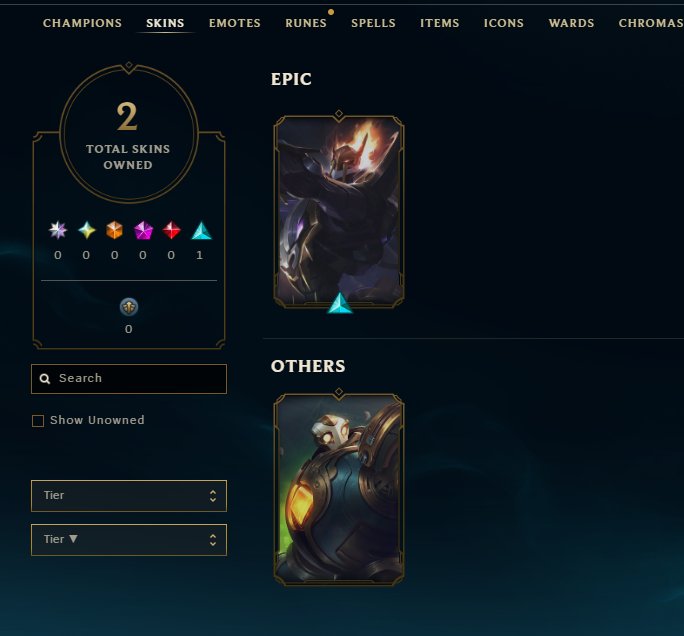Click the silver Ultimate tier gem icon

point(58,230)
